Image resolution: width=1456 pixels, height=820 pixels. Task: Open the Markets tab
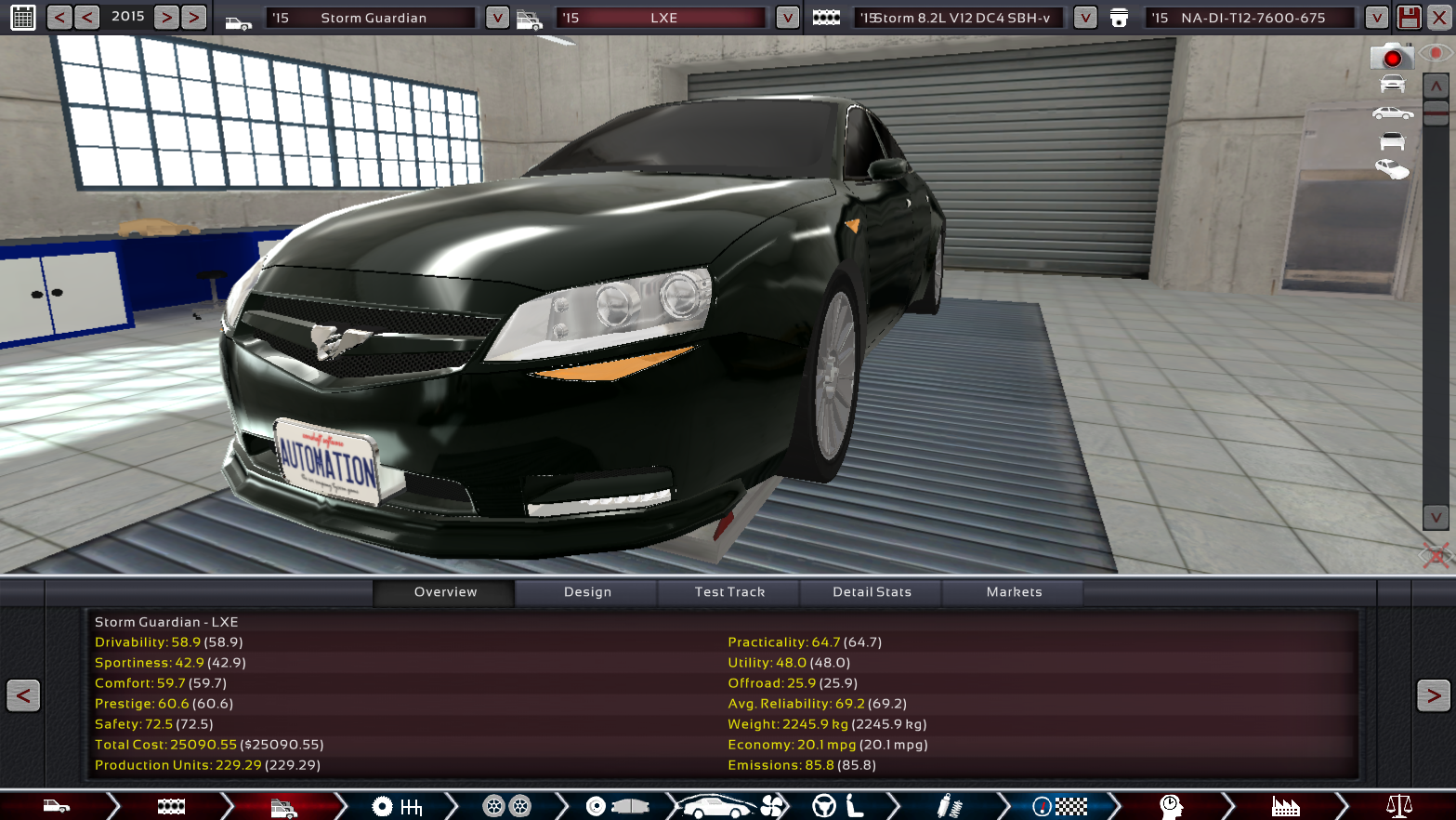click(x=1014, y=592)
